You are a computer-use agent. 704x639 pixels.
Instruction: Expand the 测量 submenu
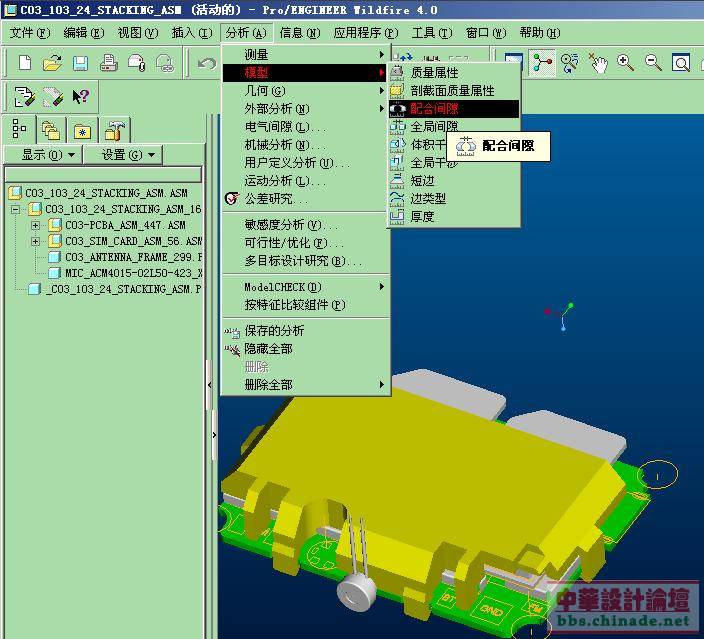coord(304,55)
